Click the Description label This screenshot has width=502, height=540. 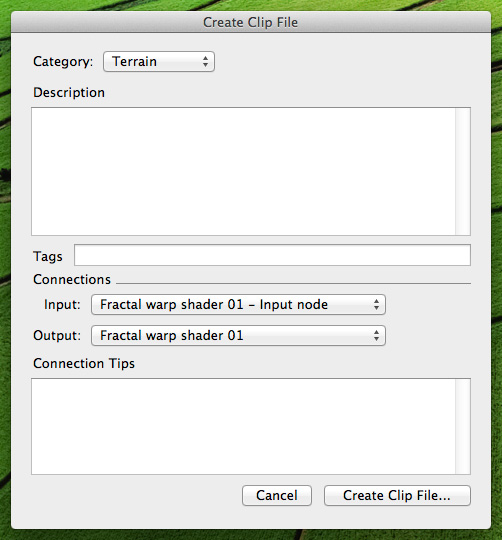click(69, 93)
